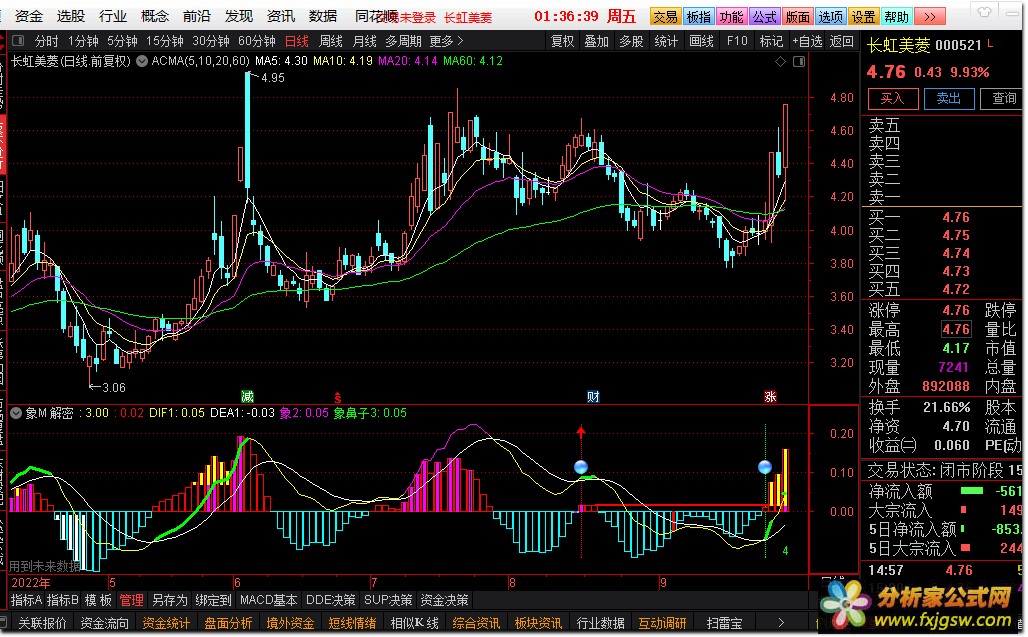Expand 更多 period options
The image size is (1028, 637).
[x=446, y=41]
